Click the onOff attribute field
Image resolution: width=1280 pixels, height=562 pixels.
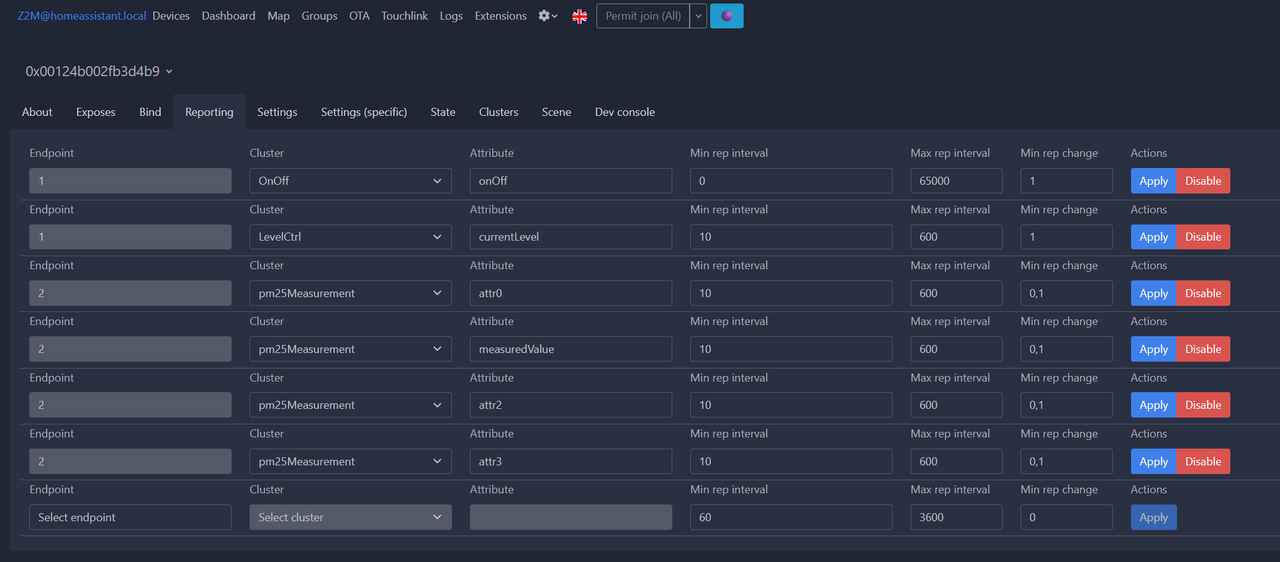click(571, 181)
